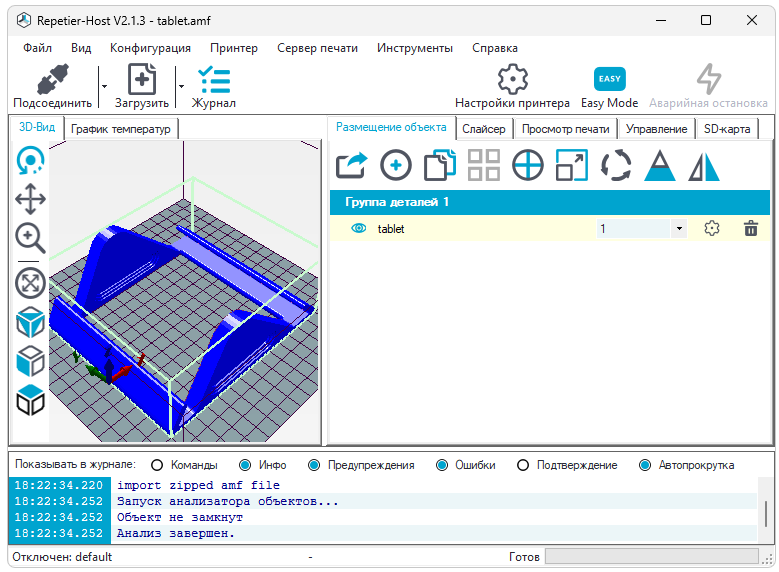Open the Размещение объекта tab
Screen dimensions: 779x572
391,127
